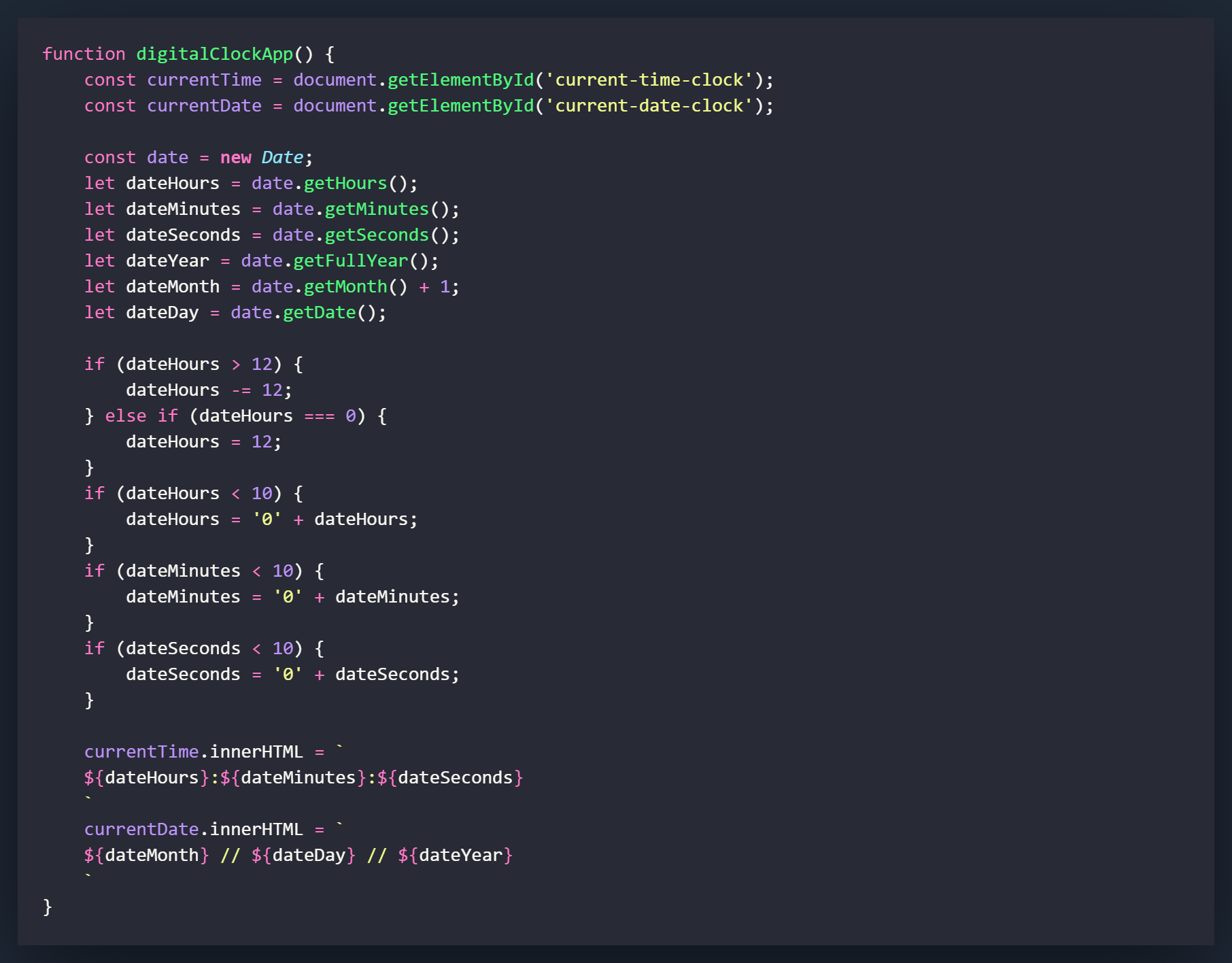The height and width of the screenshot is (963, 1232).
Task: Click the '===' comparison operator
Action: point(320,416)
